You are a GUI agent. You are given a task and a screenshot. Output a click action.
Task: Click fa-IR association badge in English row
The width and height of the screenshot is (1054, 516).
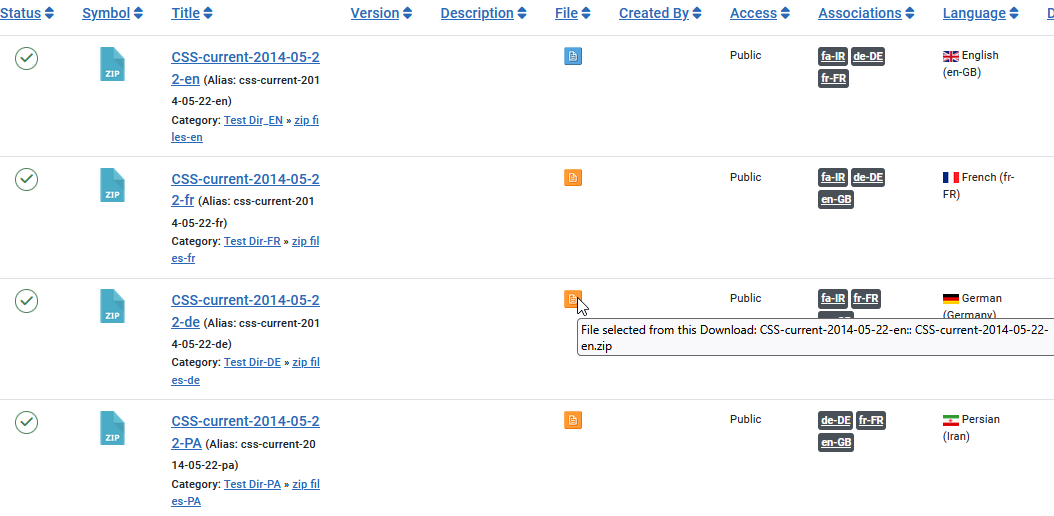tap(833, 56)
